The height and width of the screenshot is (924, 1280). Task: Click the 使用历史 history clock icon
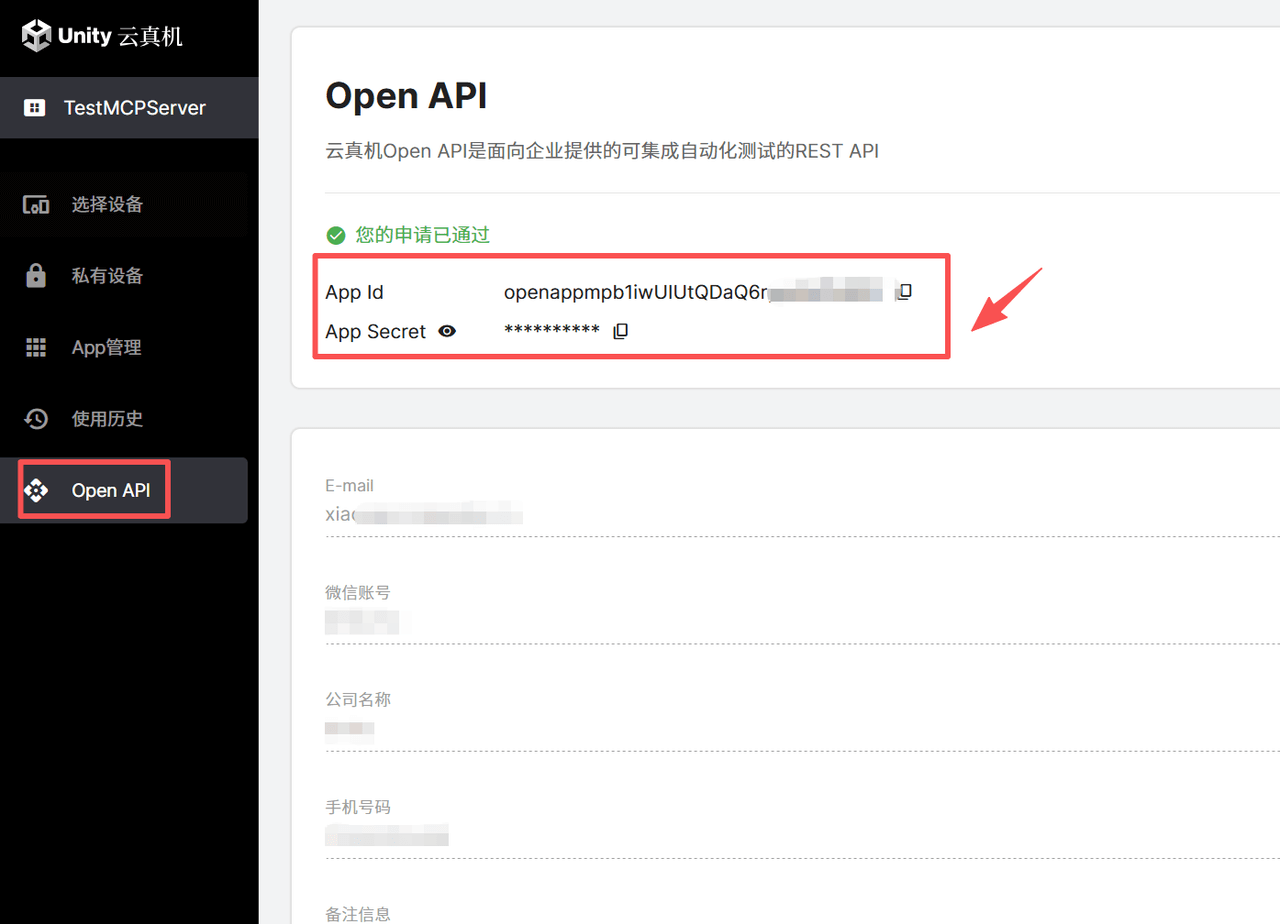click(x=36, y=419)
